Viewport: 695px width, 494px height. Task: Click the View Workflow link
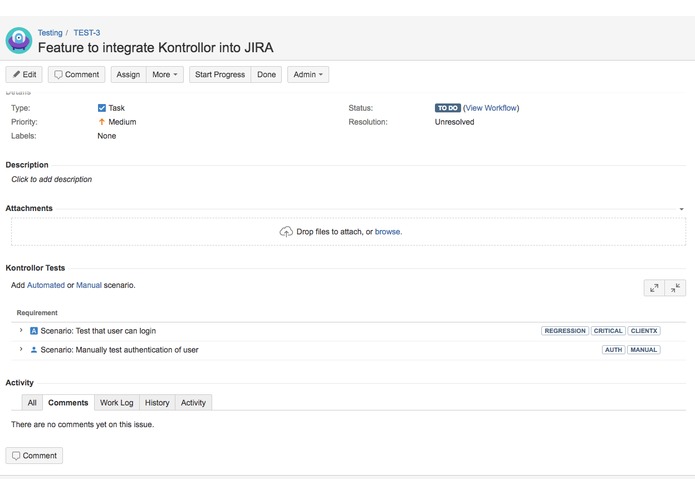point(491,108)
